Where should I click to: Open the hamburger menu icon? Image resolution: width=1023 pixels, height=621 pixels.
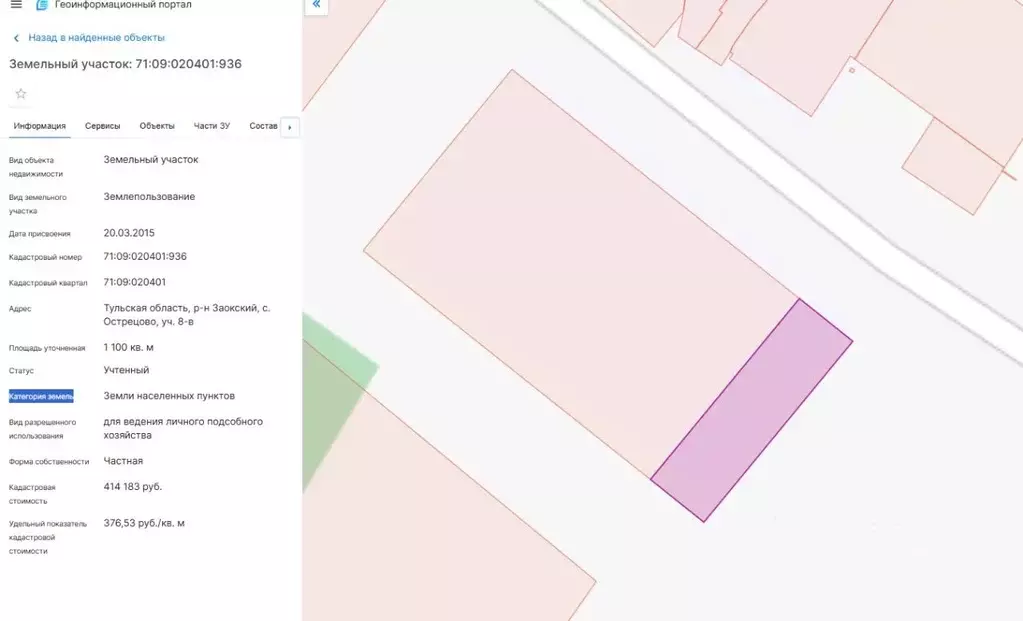point(16,5)
